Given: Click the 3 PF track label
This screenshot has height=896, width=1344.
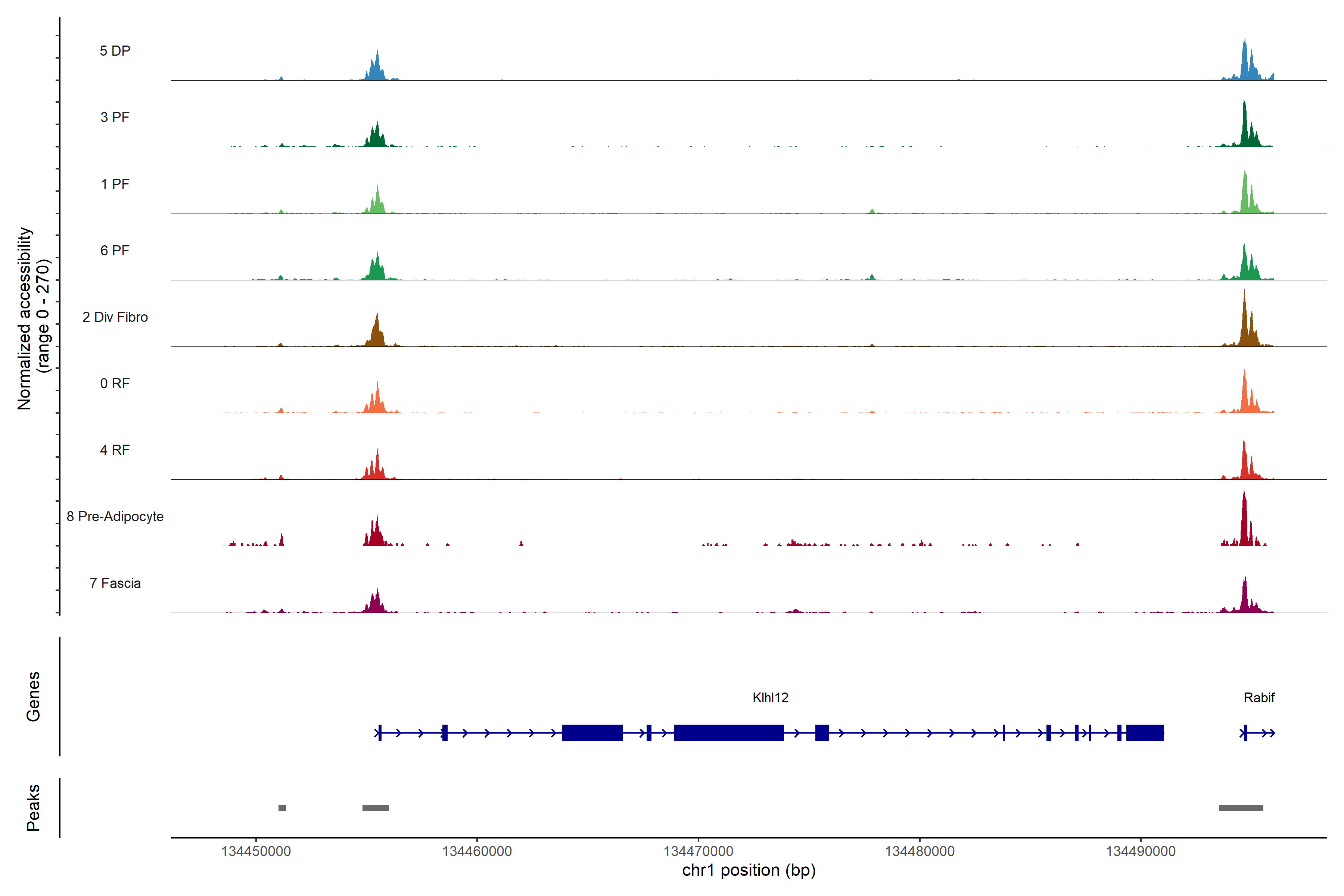Looking at the screenshot, I should pyautogui.click(x=115, y=117).
